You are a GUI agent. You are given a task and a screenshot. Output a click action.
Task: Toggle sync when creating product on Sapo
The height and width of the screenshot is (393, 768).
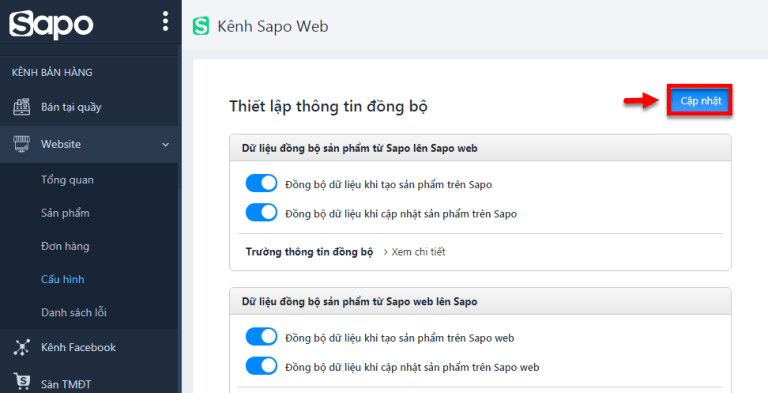(261, 184)
